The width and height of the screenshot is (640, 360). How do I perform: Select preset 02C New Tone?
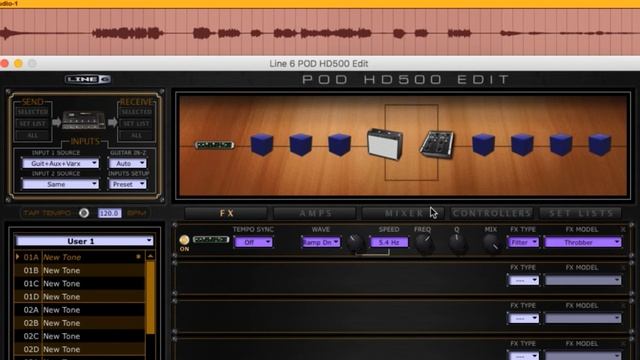80,336
